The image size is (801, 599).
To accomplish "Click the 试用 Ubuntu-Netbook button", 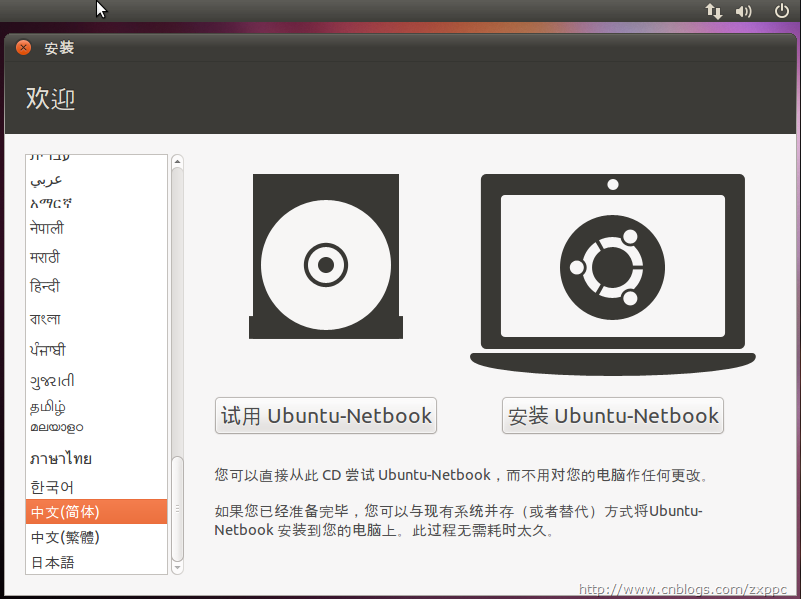I will (x=325, y=415).
